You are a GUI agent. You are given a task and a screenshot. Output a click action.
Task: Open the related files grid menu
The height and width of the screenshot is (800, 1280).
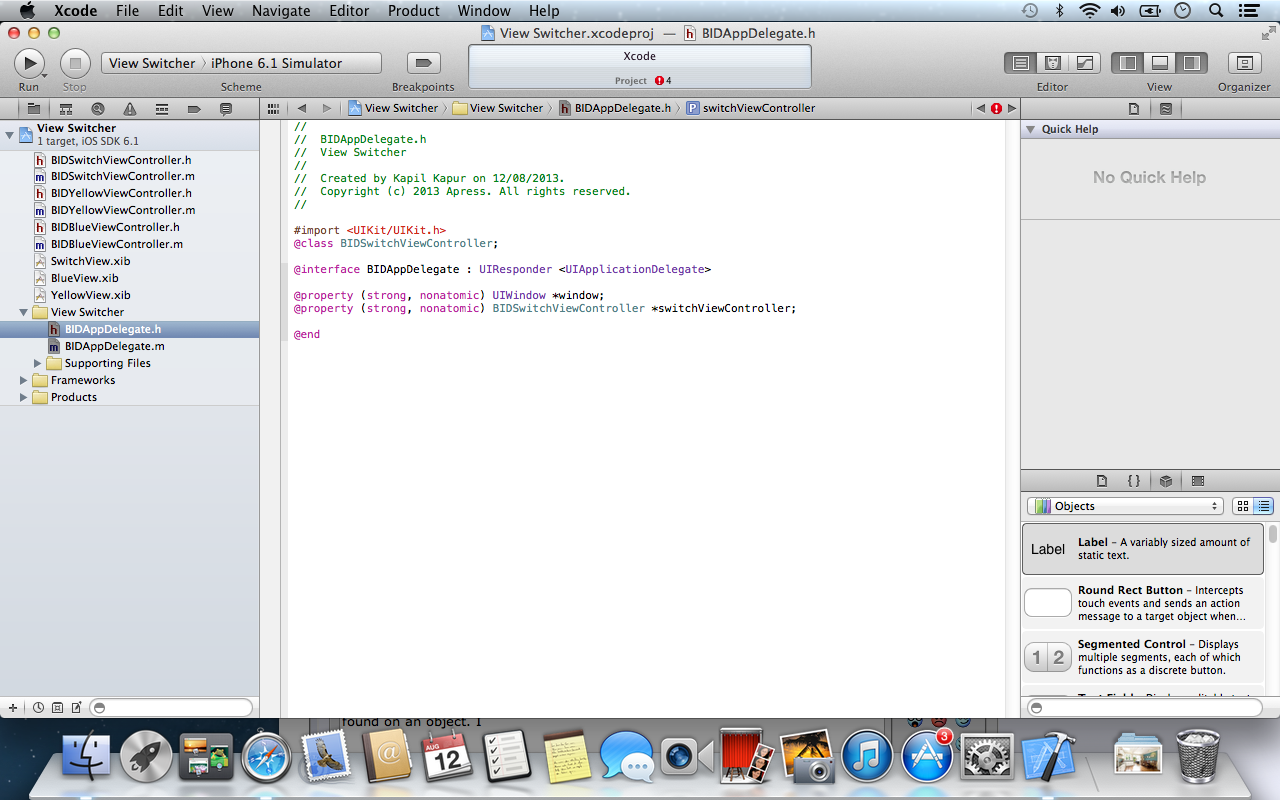[273, 108]
